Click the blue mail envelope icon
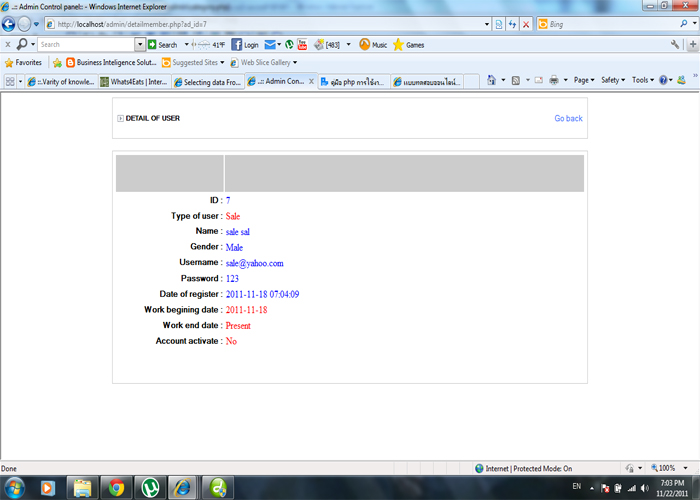Image resolution: width=700 pixels, height=500 pixels. pyautogui.click(x=270, y=45)
